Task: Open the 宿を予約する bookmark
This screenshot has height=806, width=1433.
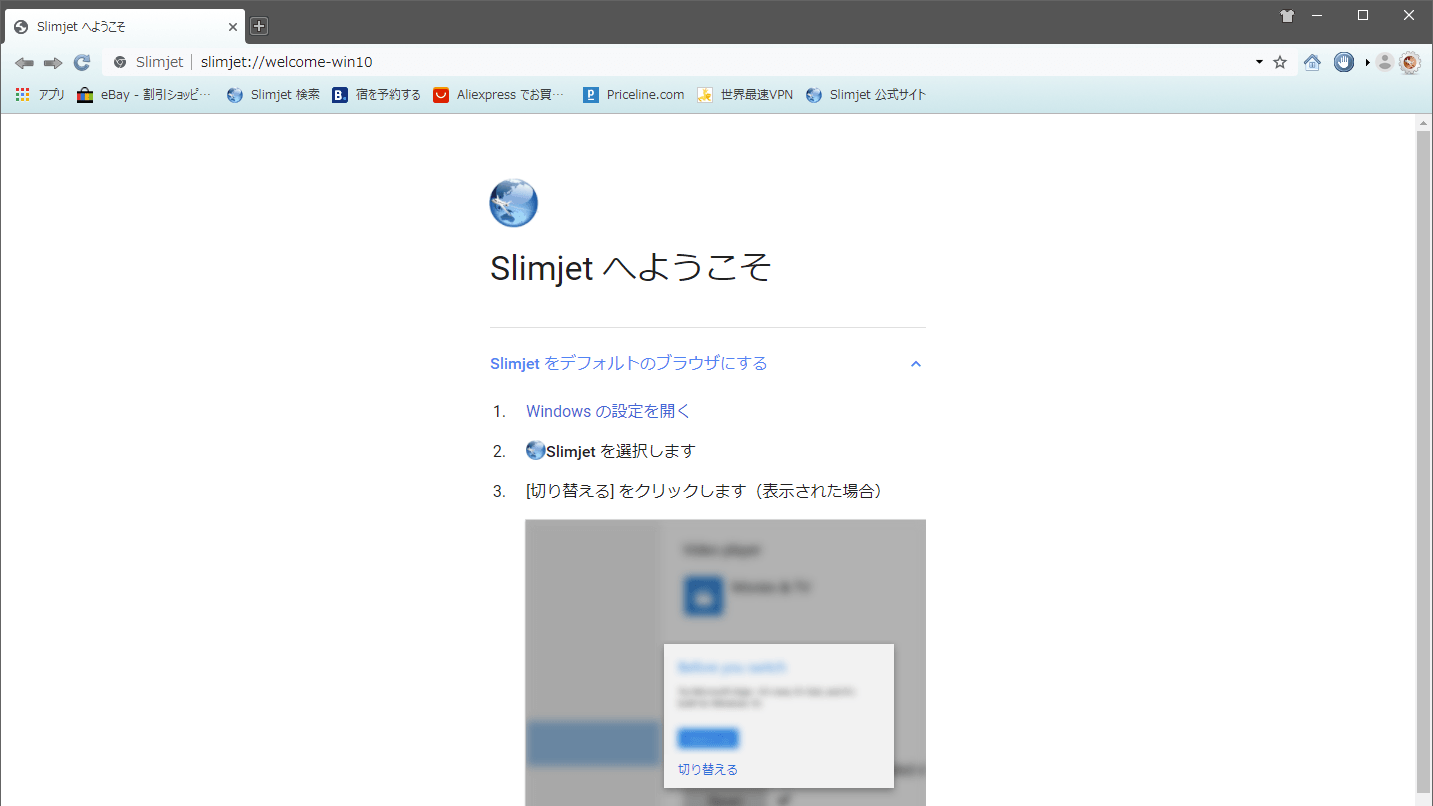Action: pyautogui.click(x=377, y=95)
